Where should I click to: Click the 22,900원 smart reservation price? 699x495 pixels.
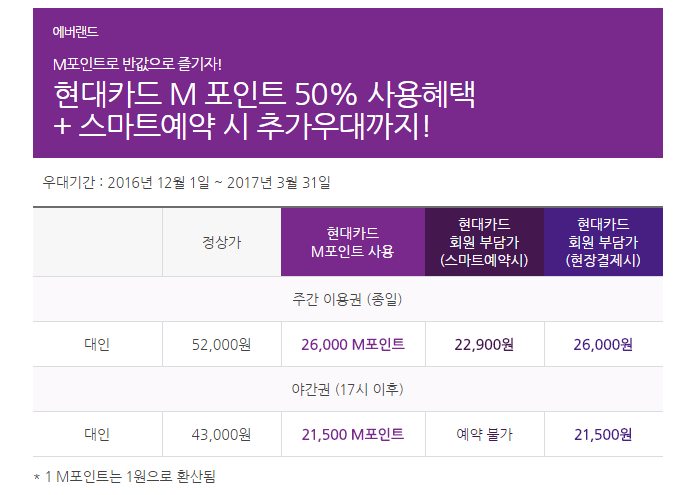[x=484, y=344]
